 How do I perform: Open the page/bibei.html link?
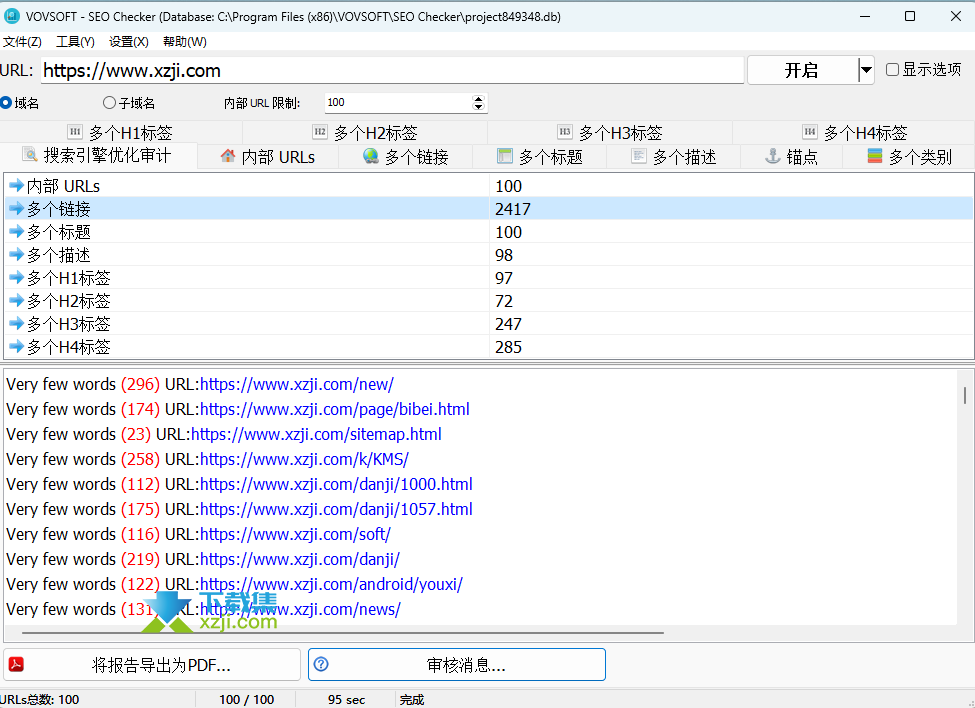point(335,409)
